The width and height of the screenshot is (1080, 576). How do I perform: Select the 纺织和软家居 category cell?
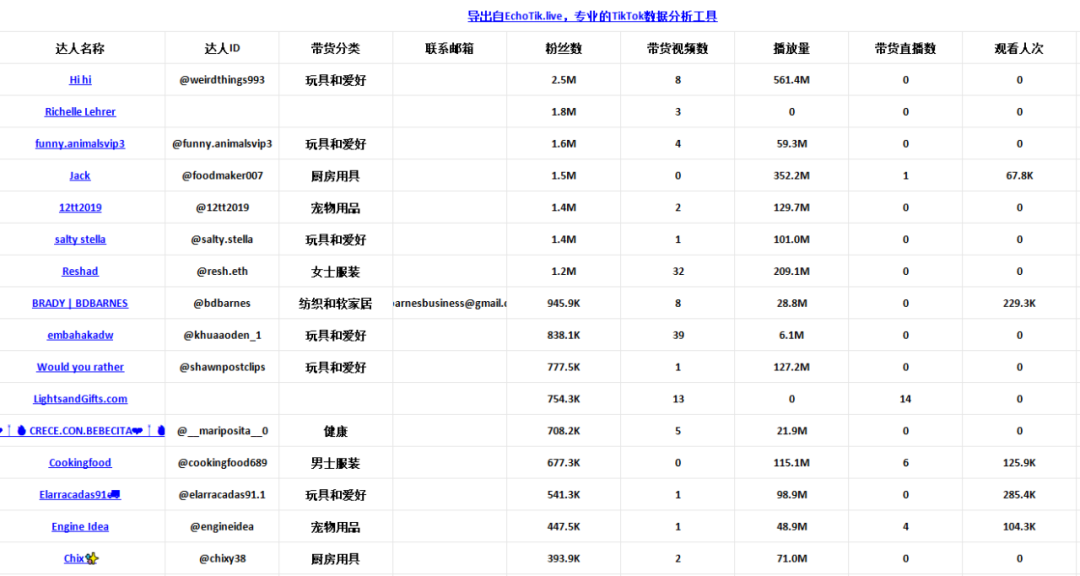[335, 303]
